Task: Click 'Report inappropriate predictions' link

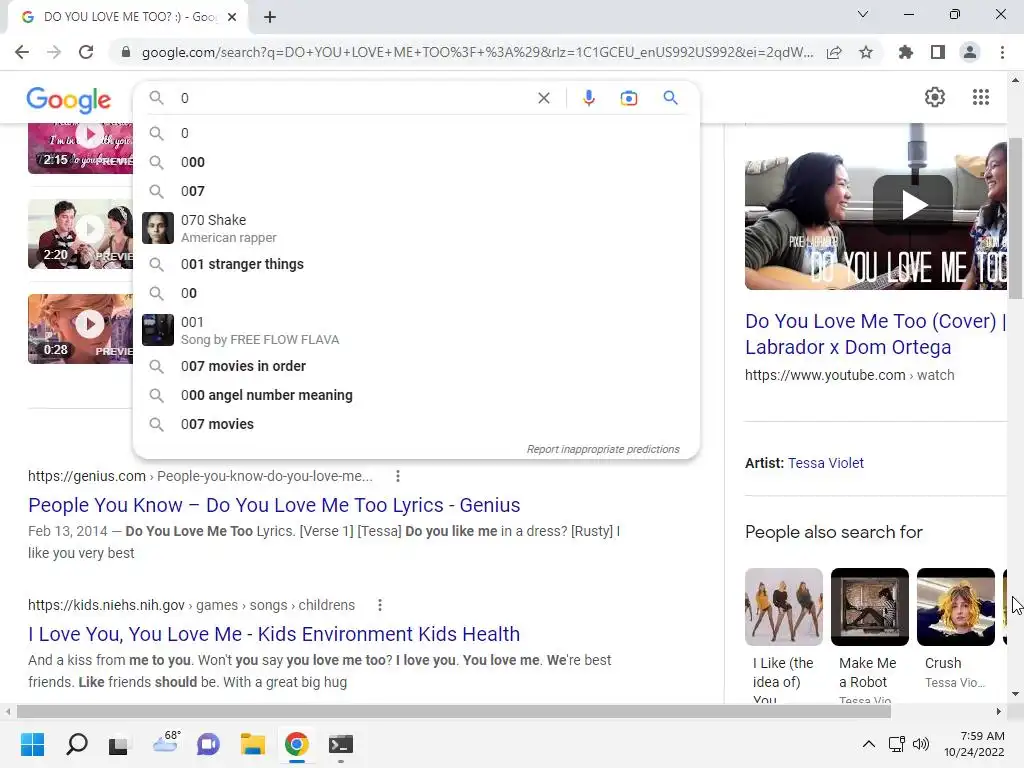Action: [x=603, y=449]
